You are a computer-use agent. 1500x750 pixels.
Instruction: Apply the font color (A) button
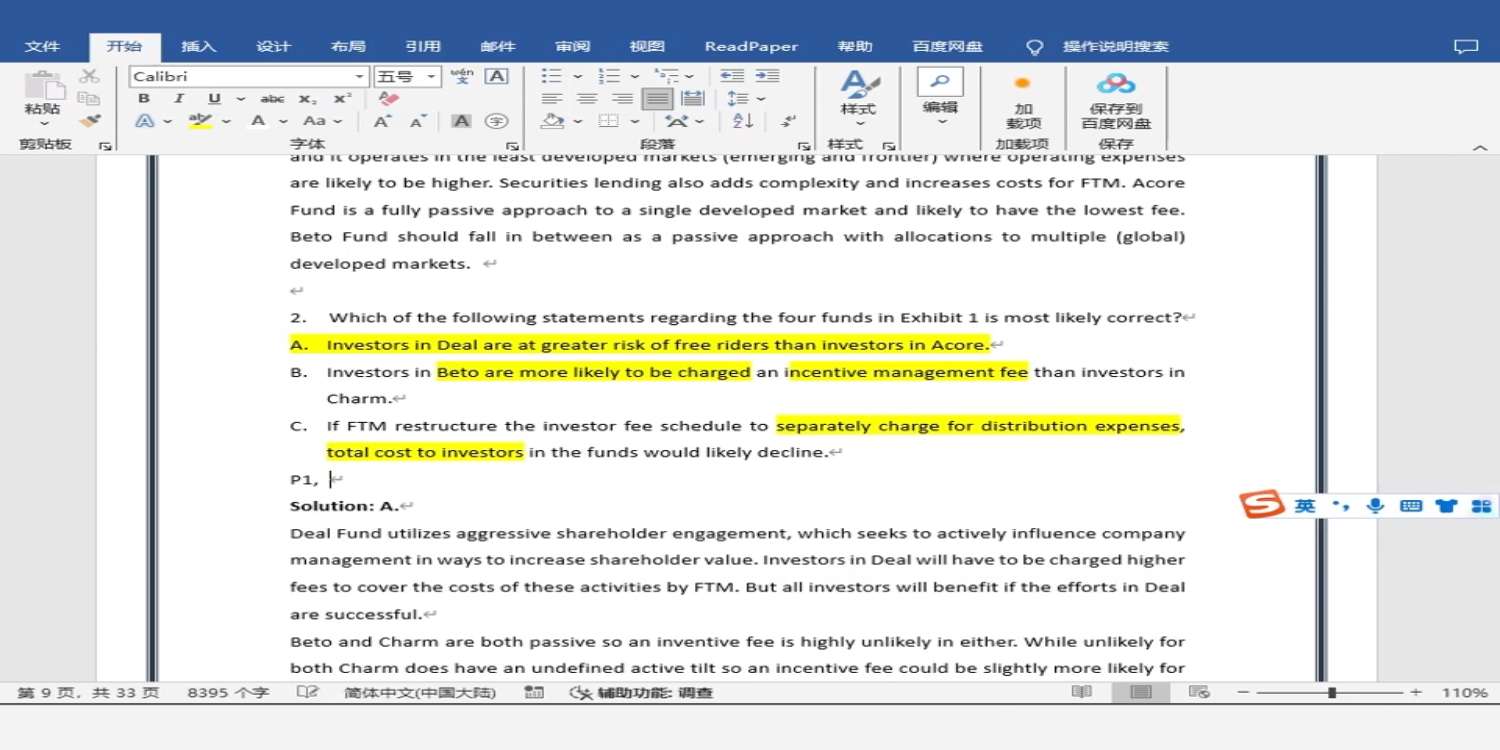[x=257, y=121]
